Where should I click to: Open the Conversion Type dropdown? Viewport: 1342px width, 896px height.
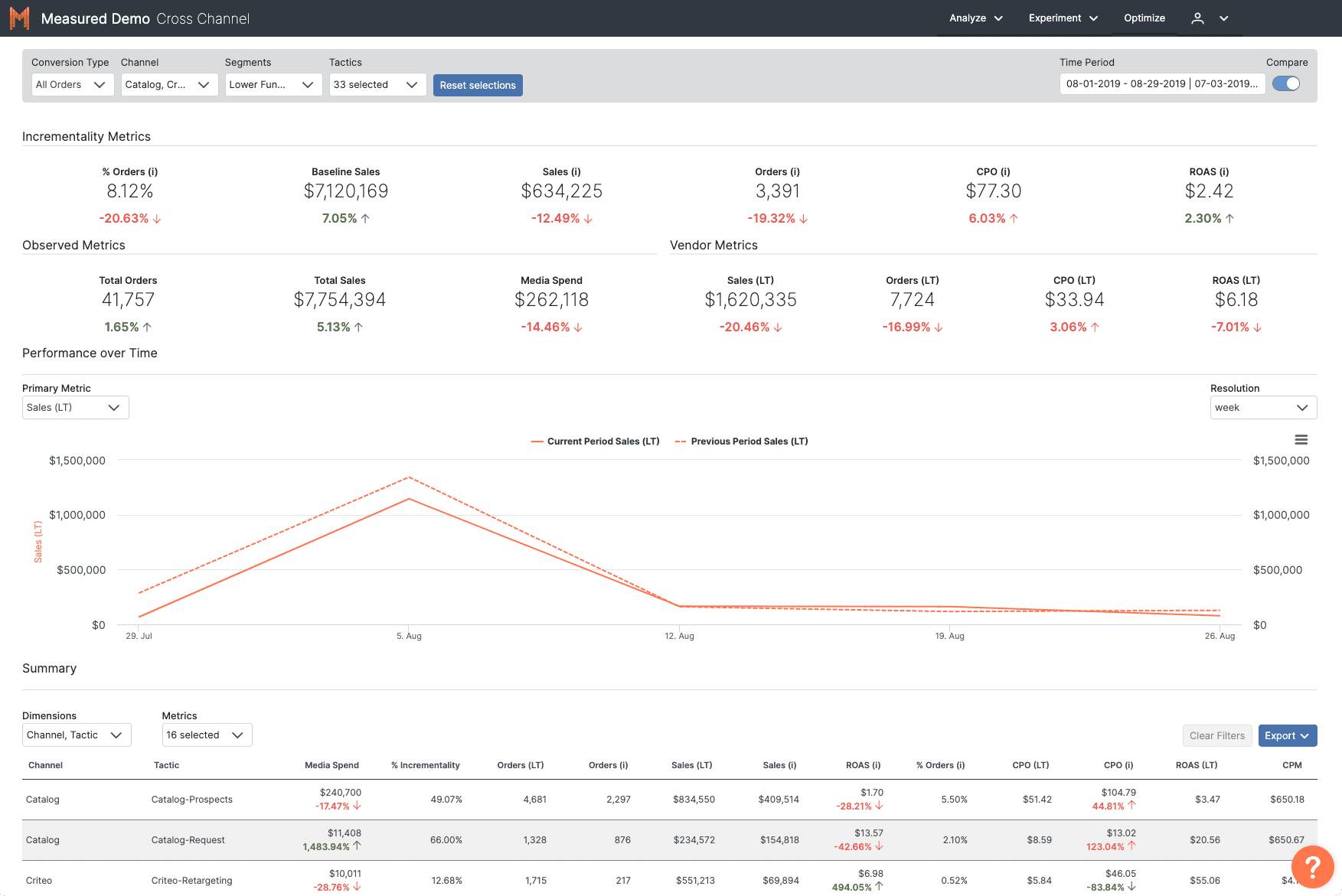click(x=73, y=85)
